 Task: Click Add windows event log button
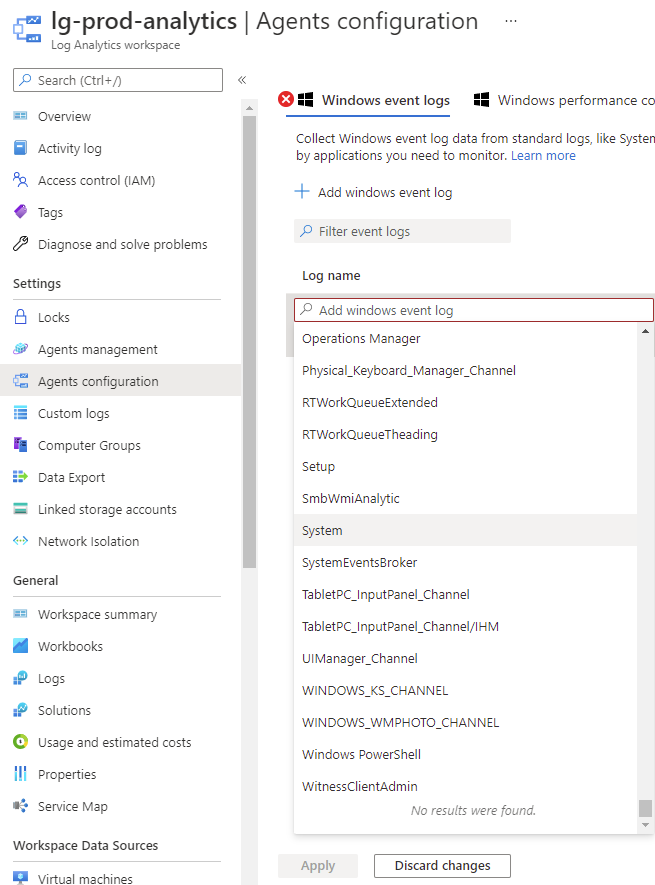pyautogui.click(x=374, y=192)
